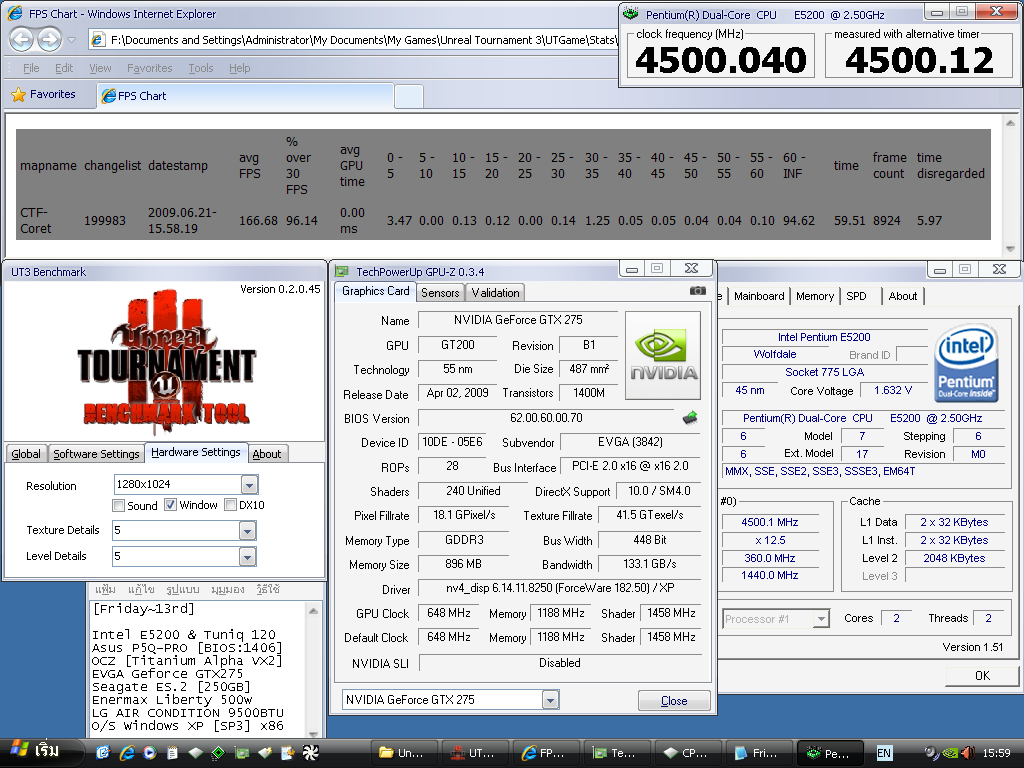Click OK in the CPU-Z window
Viewport: 1024px width, 768px height.
click(x=982, y=675)
